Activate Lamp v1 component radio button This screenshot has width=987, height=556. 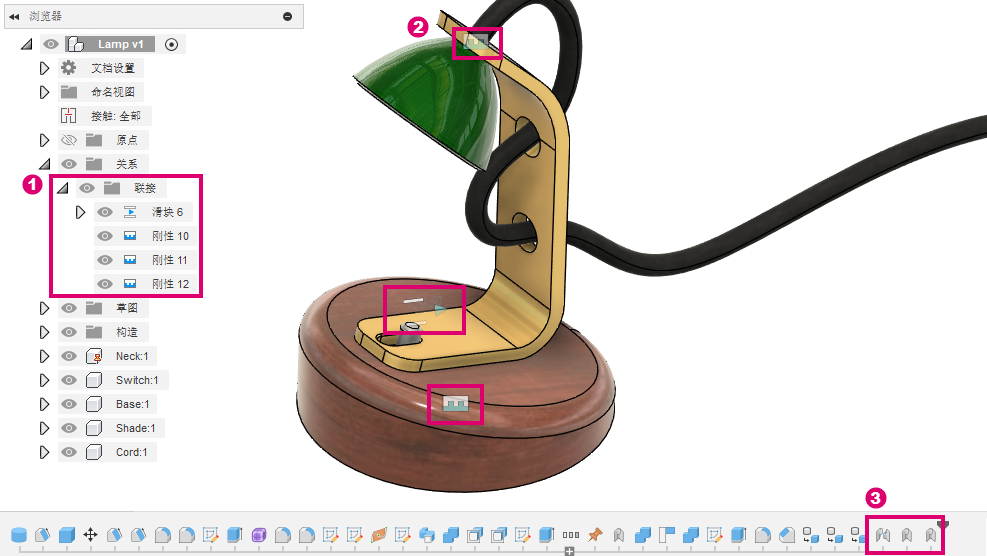171,44
